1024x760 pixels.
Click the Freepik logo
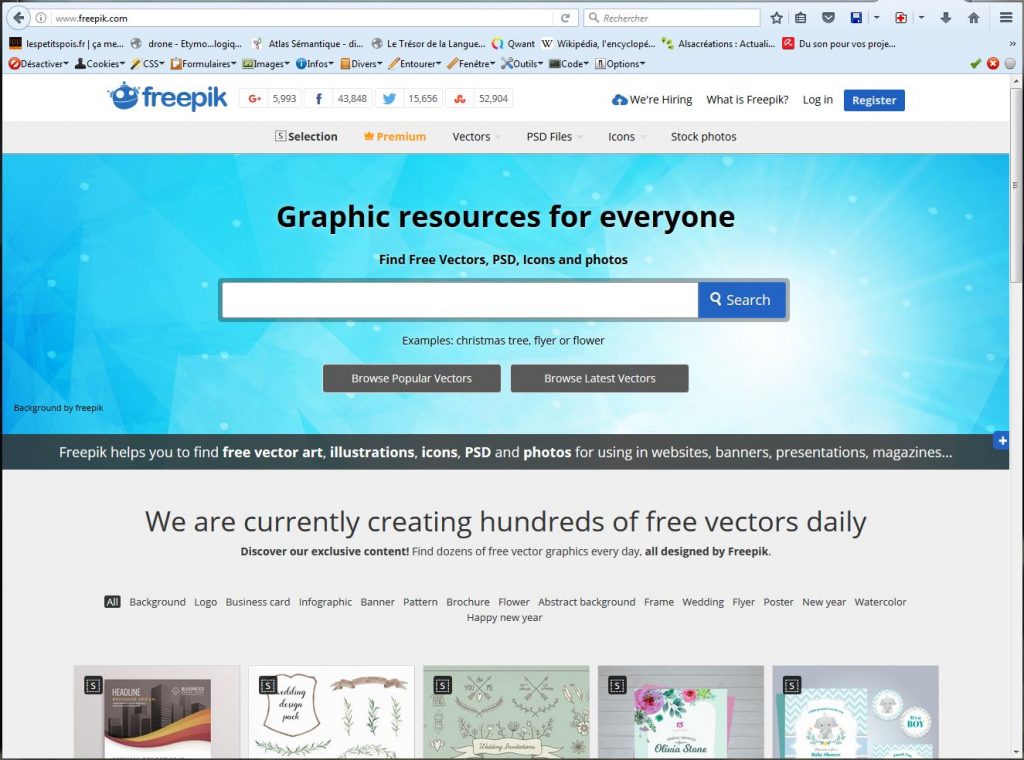(x=168, y=98)
